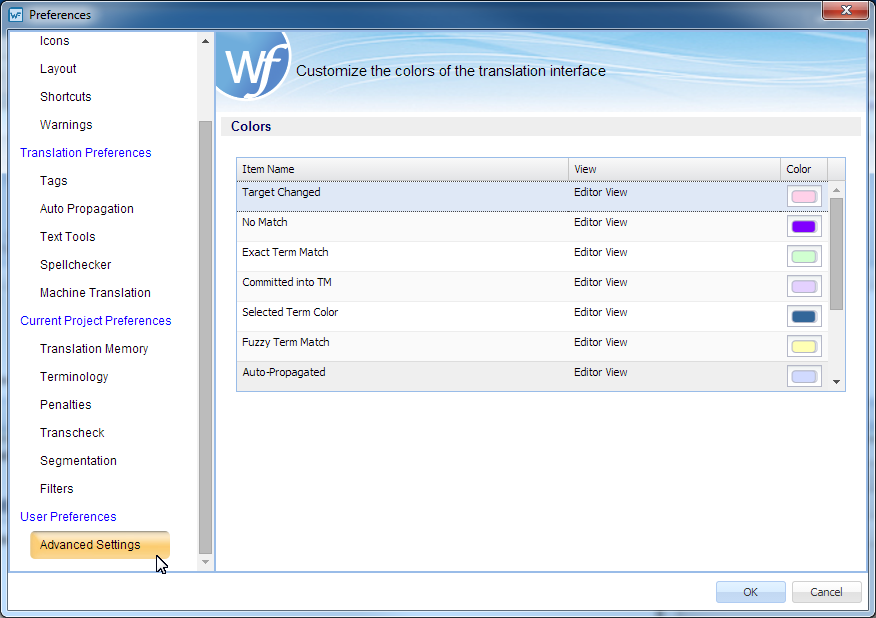Open Translation Memory preferences
The height and width of the screenshot is (618, 876).
tap(94, 349)
